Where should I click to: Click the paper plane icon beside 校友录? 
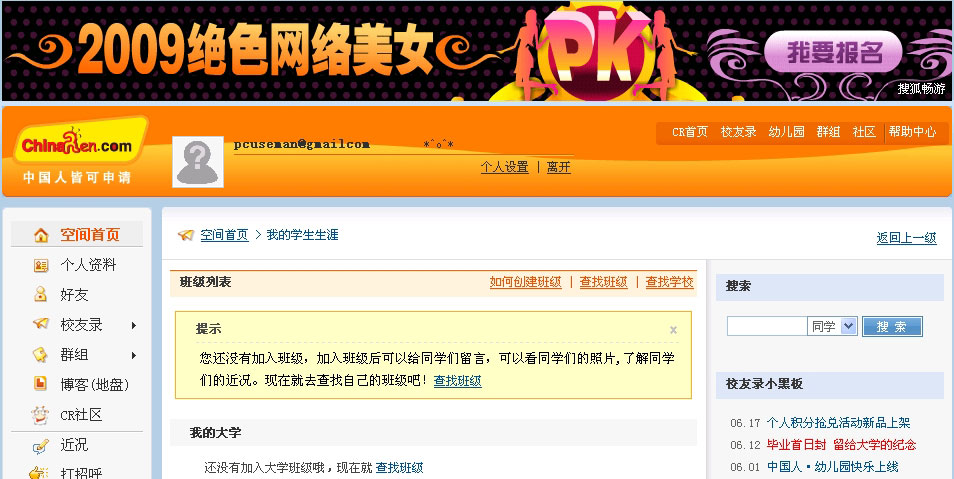tap(41, 324)
